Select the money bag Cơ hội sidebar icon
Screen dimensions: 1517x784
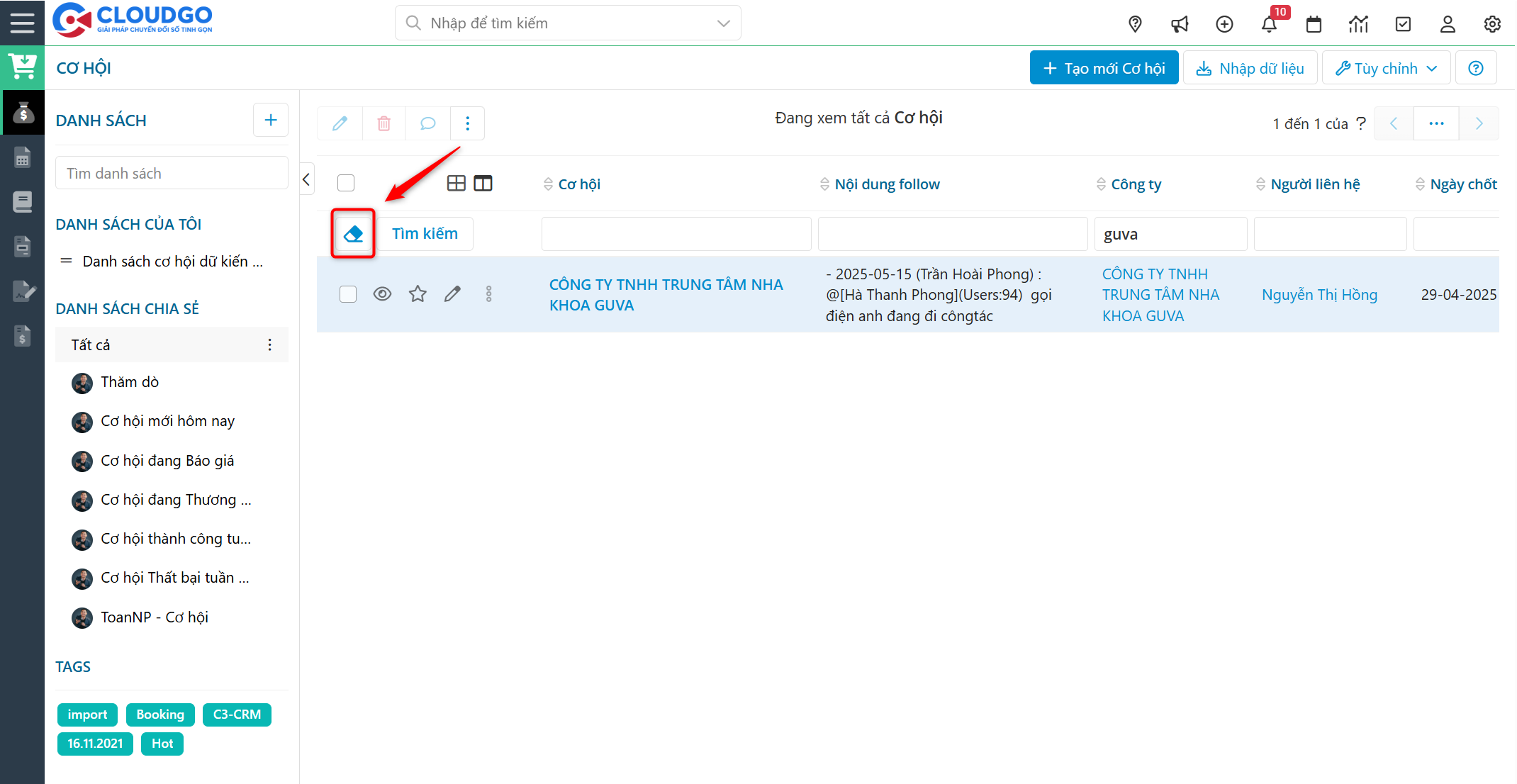tap(23, 112)
